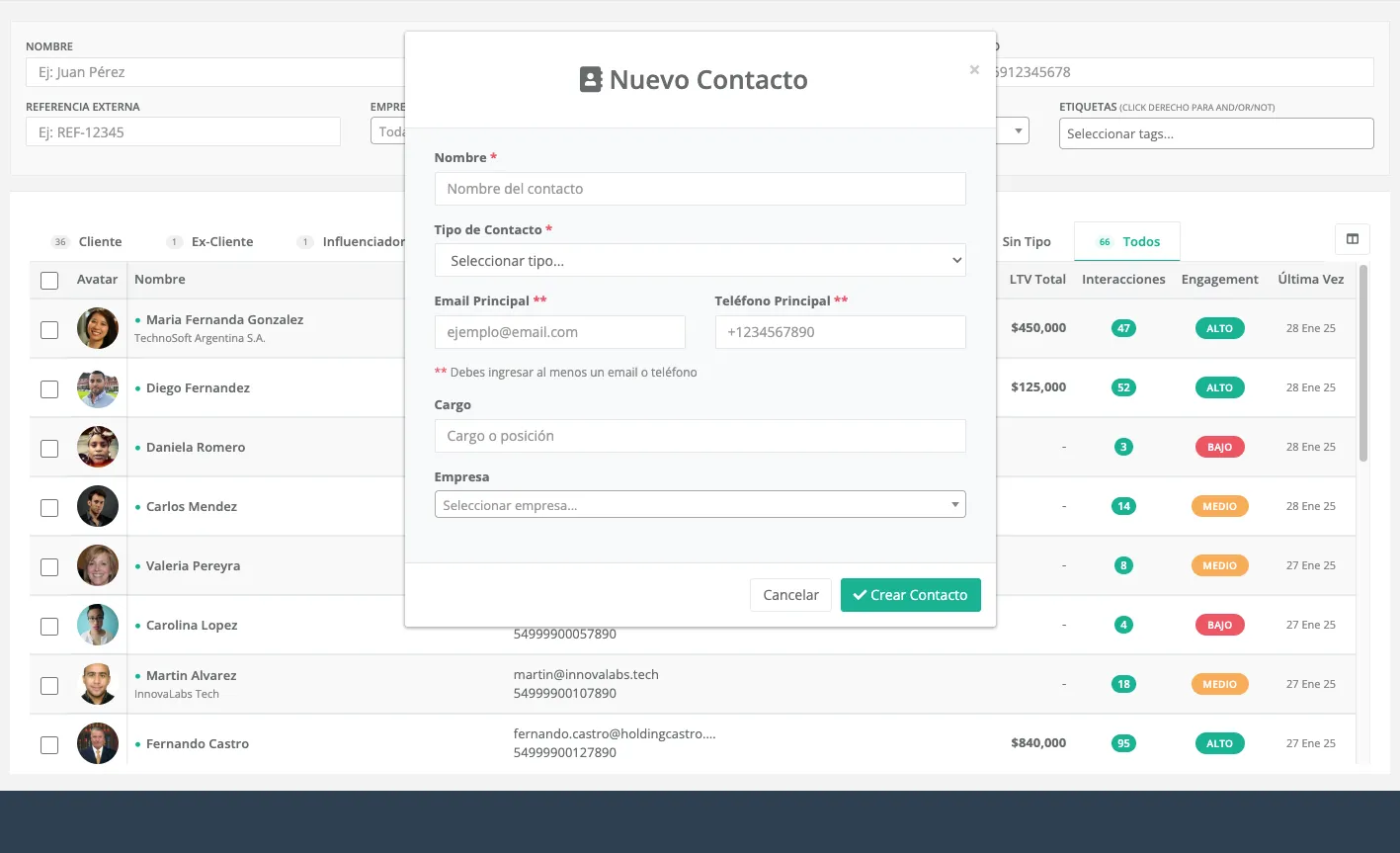This screenshot has width=1400, height=853.
Task: Click Martin Alvarez's avatar photo
Action: [98, 684]
